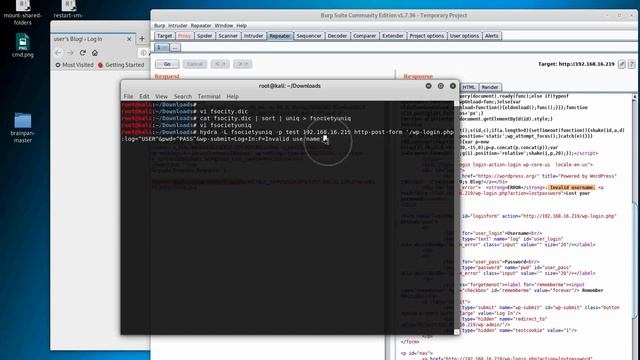640x360 pixels.
Task: Open the Window menu in Burp Suite
Action: point(224,25)
